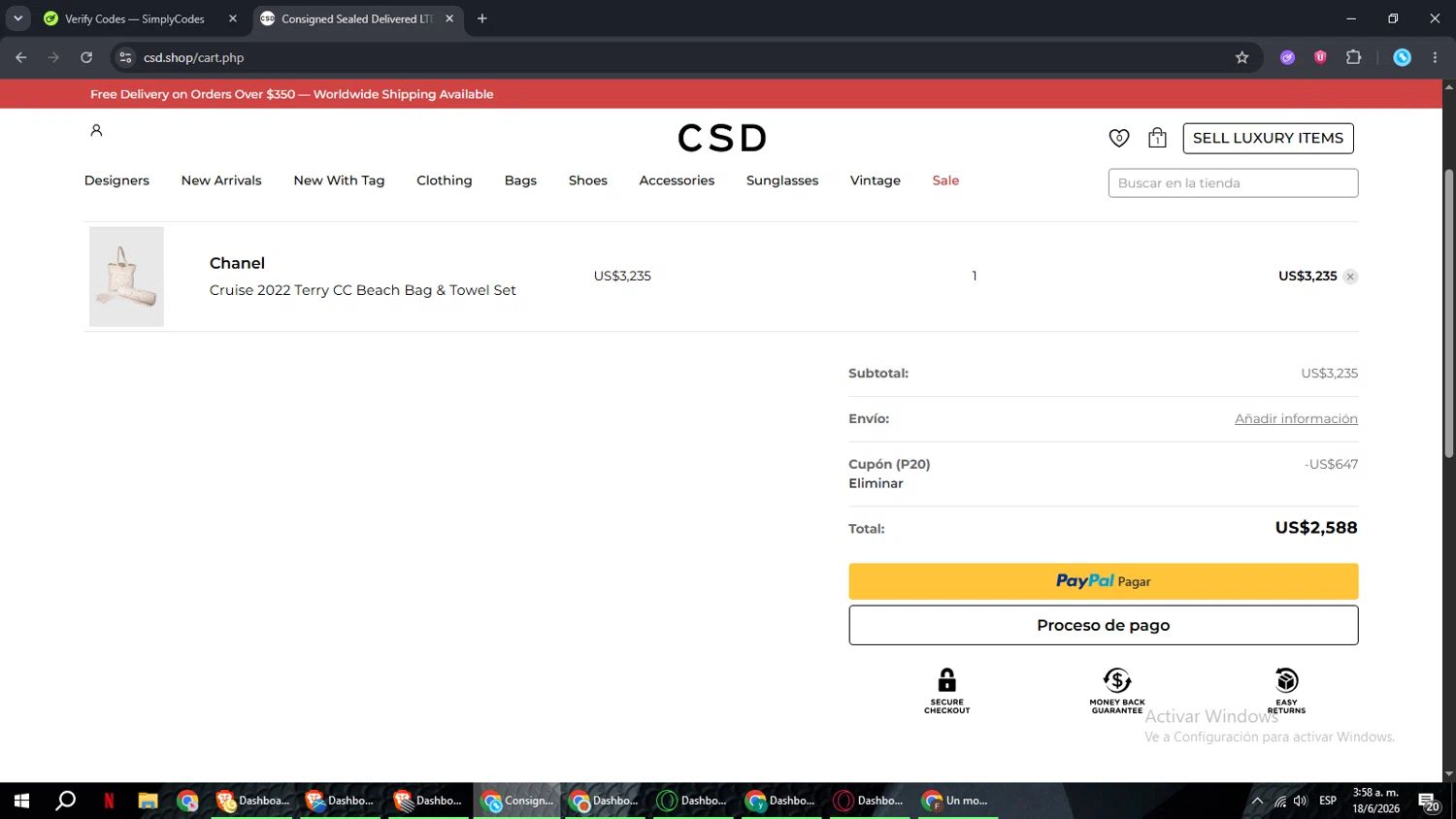
Task: Remove Chanel item with the x icon
Action: [1350, 277]
